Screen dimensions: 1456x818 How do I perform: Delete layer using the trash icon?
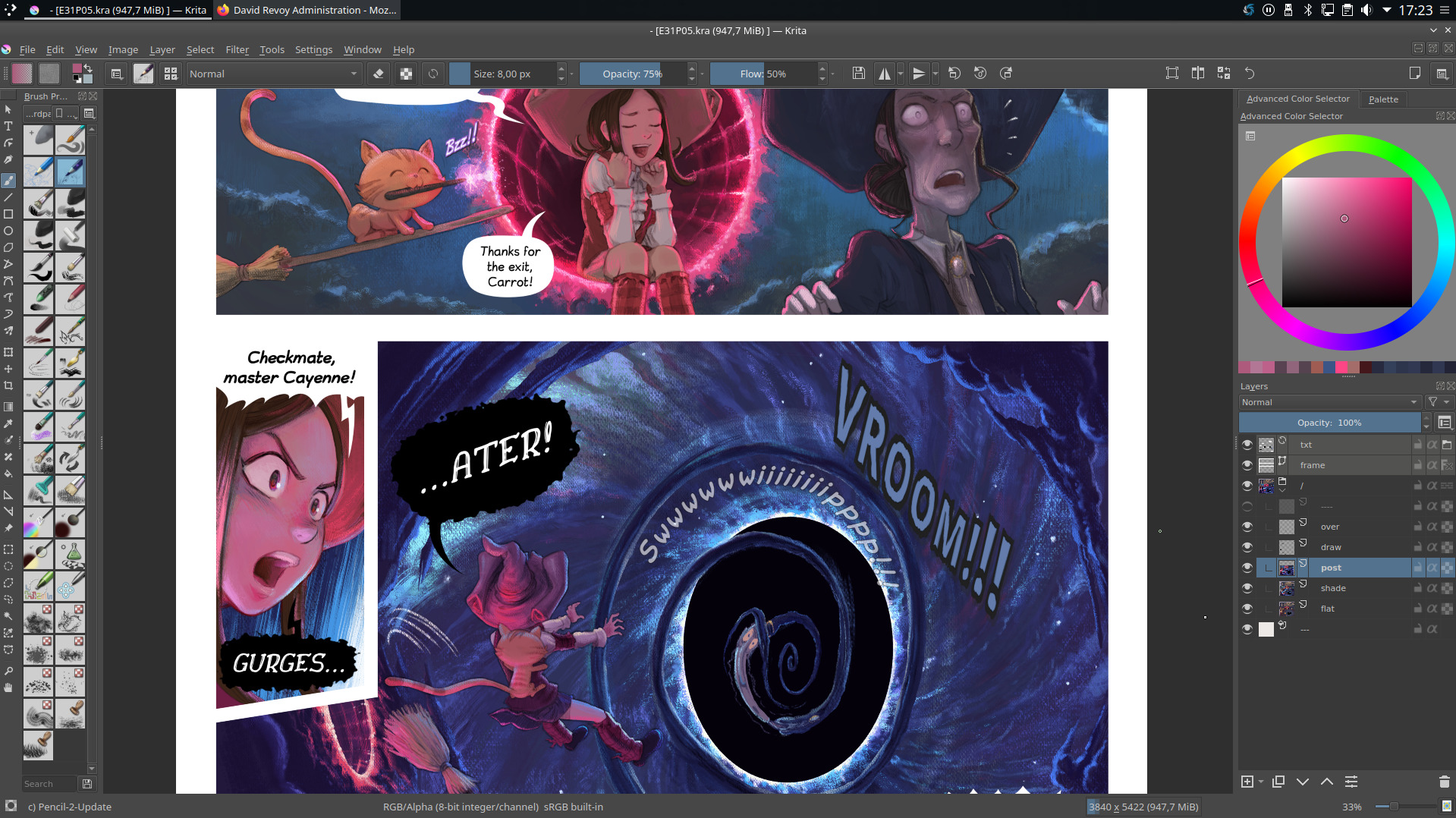click(1444, 782)
